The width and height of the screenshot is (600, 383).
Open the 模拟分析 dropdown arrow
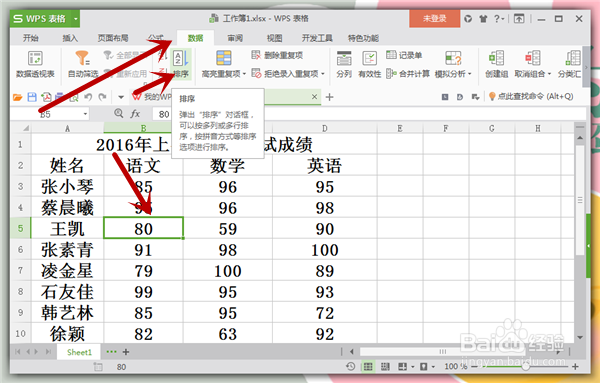coord(470,74)
